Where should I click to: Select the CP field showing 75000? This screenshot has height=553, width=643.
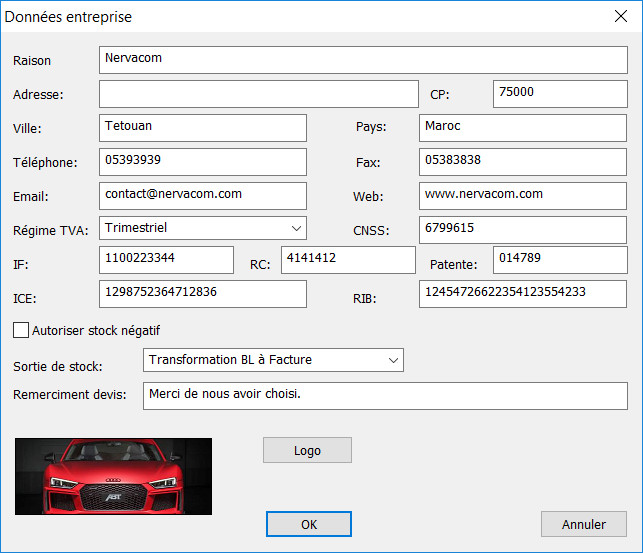tap(560, 93)
